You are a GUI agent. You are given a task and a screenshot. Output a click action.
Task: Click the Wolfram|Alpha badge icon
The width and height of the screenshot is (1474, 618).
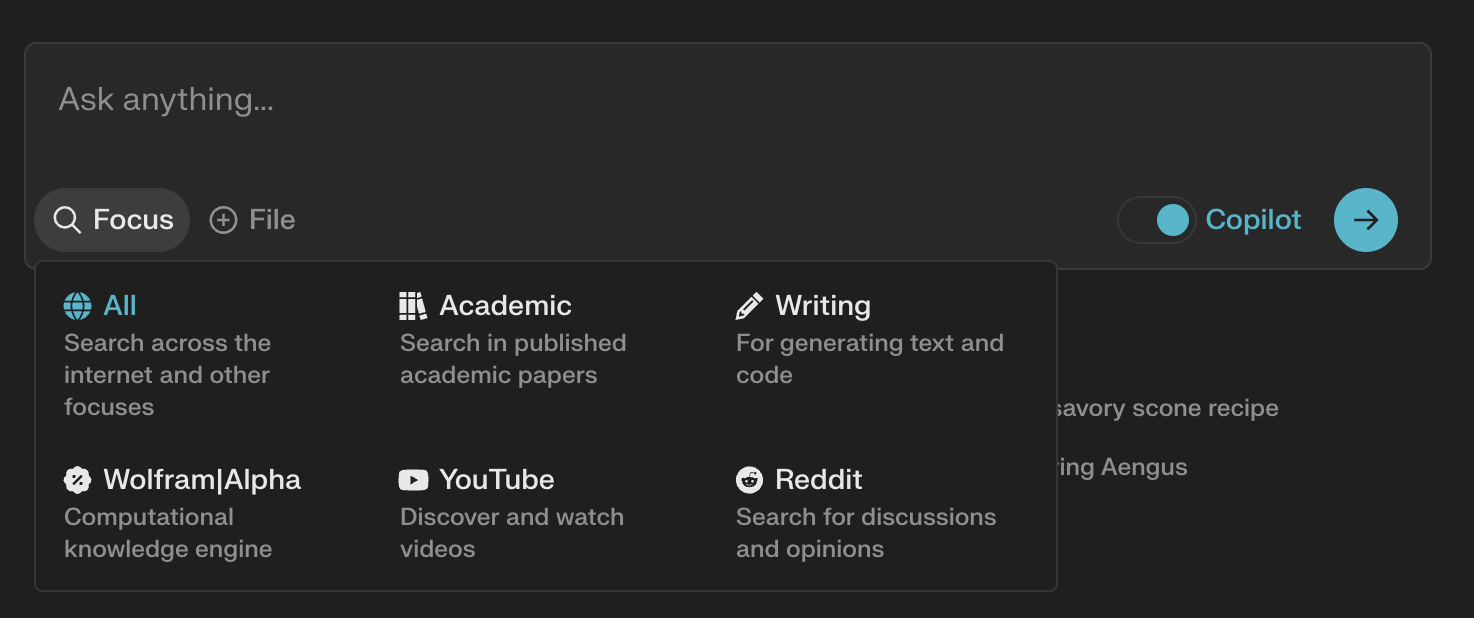point(77,480)
